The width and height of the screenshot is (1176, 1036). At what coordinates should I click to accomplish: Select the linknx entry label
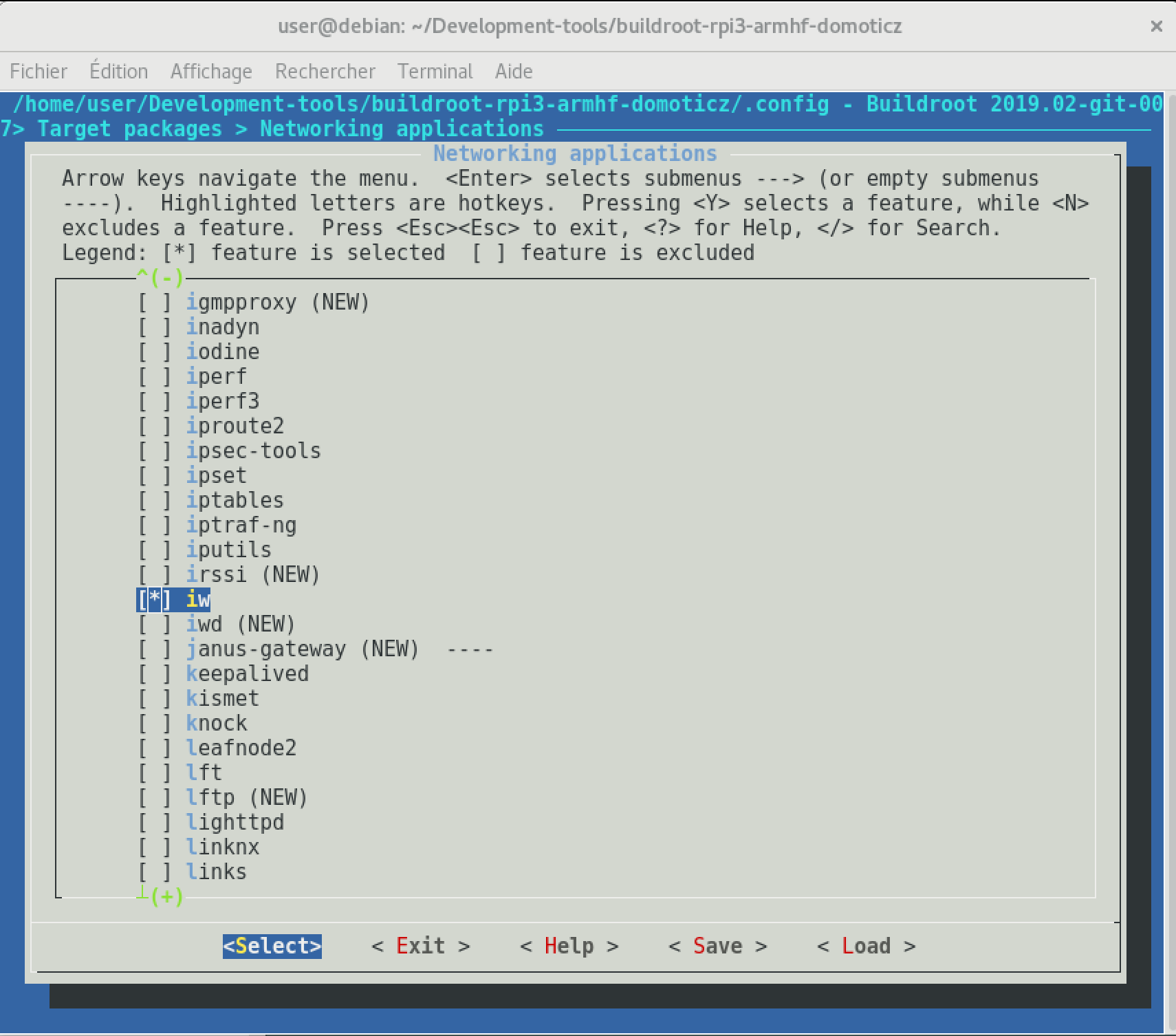click(x=223, y=848)
